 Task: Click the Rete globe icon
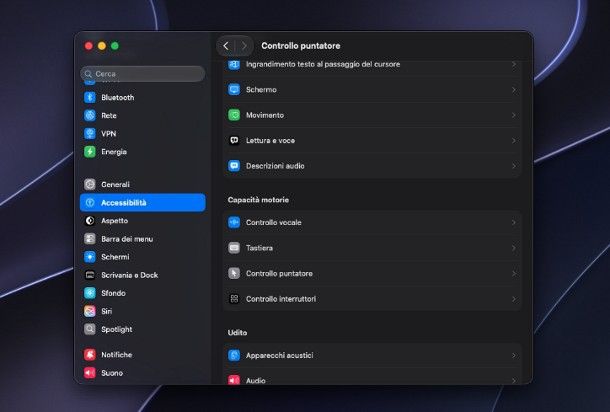(90, 116)
